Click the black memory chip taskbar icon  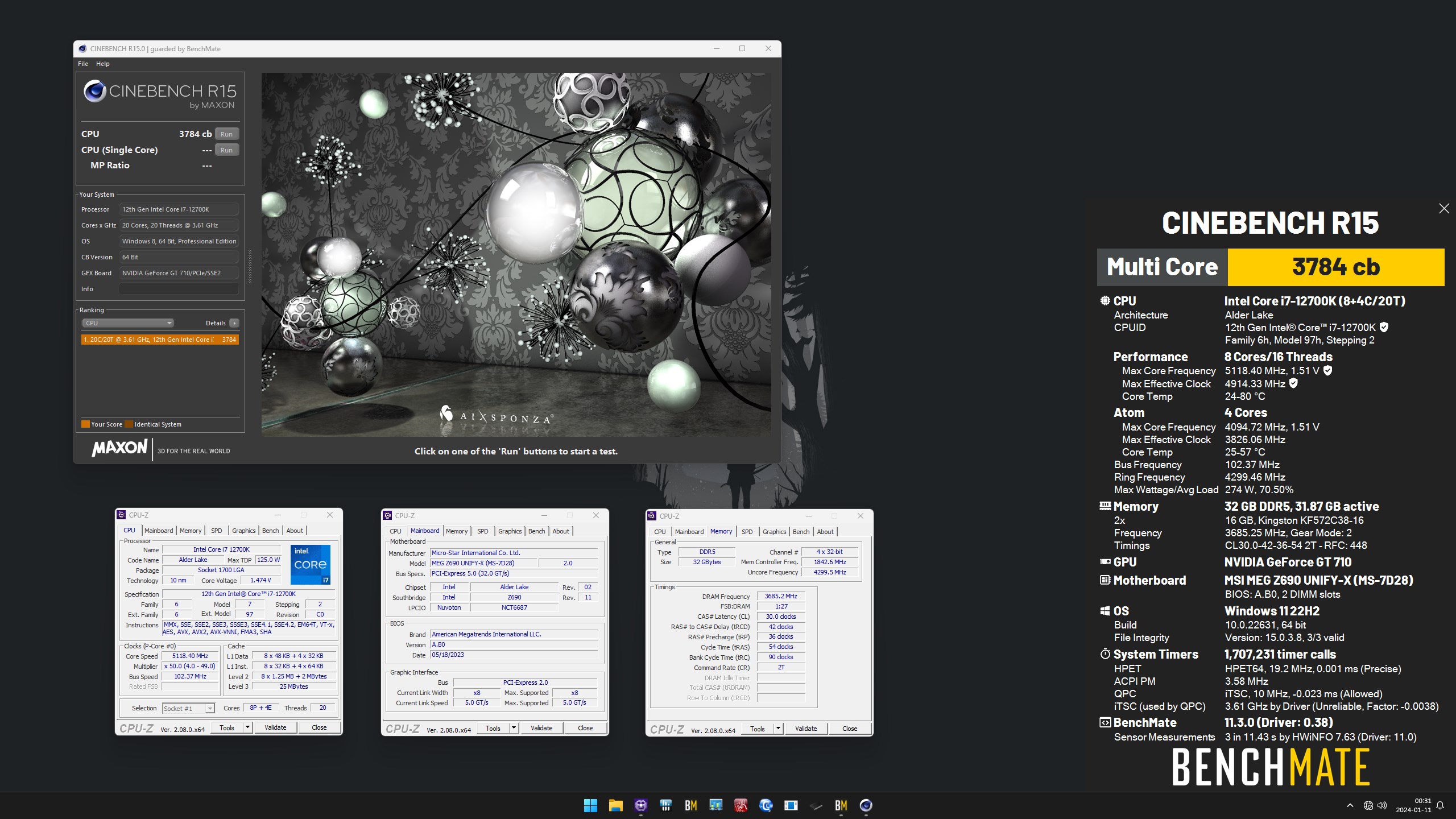[816, 805]
